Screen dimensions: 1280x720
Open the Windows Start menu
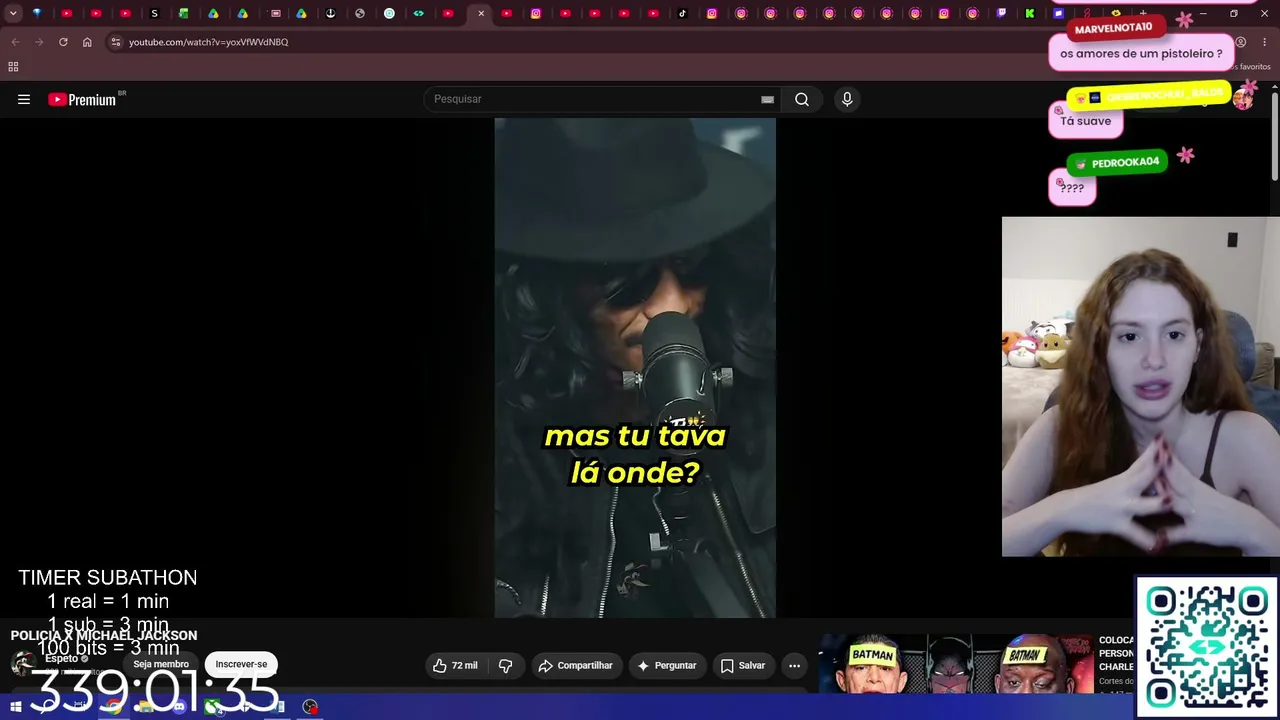(16, 707)
